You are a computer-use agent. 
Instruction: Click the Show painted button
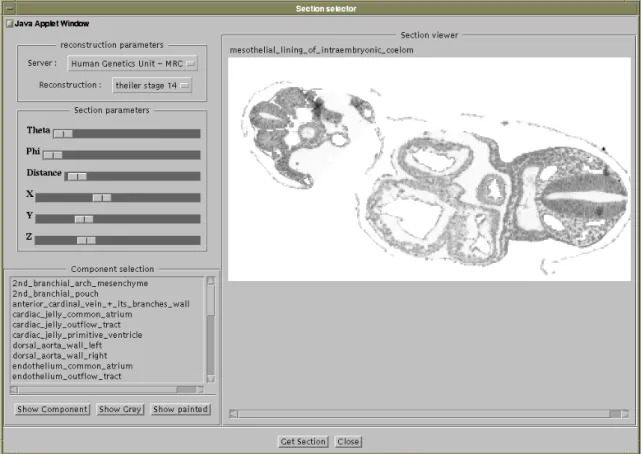click(181, 409)
